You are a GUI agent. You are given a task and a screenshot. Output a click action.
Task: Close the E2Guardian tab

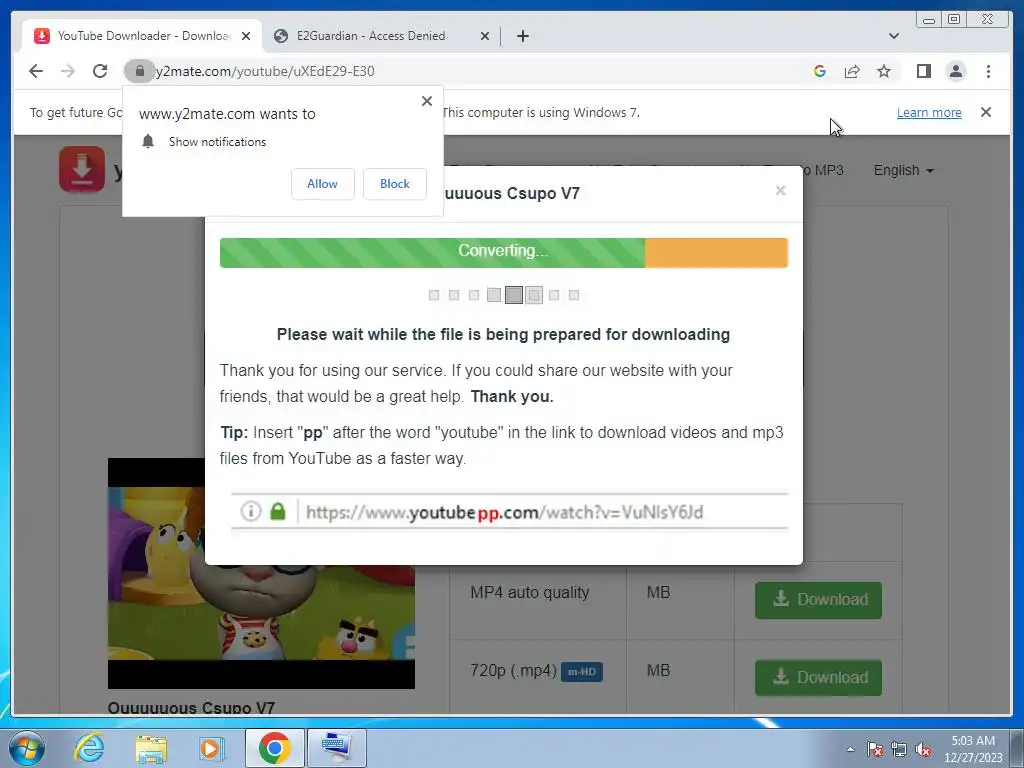(485, 36)
